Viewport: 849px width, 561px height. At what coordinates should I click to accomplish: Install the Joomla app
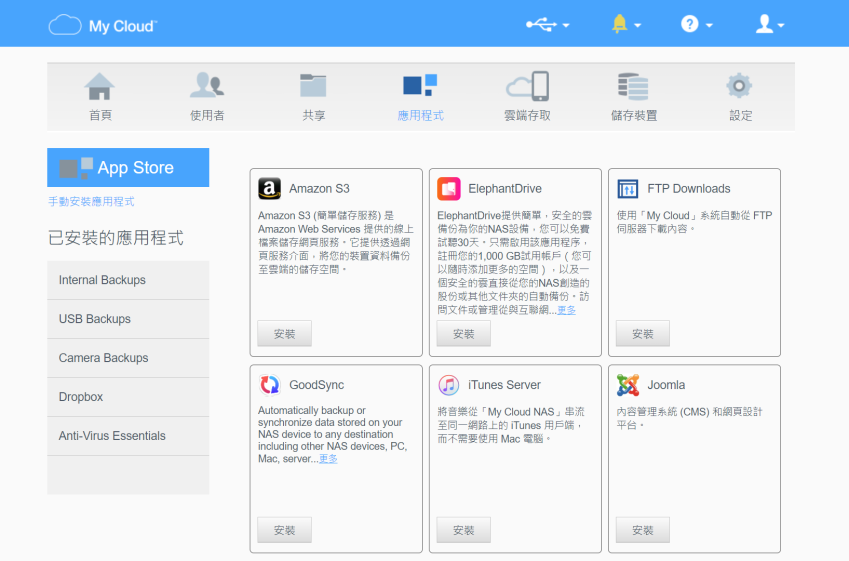click(643, 530)
